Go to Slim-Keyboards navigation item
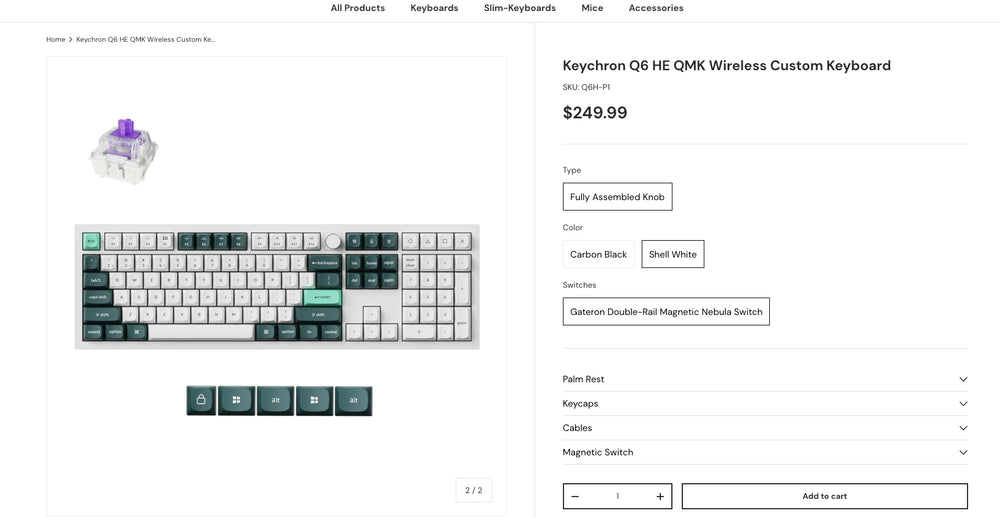 pos(520,8)
